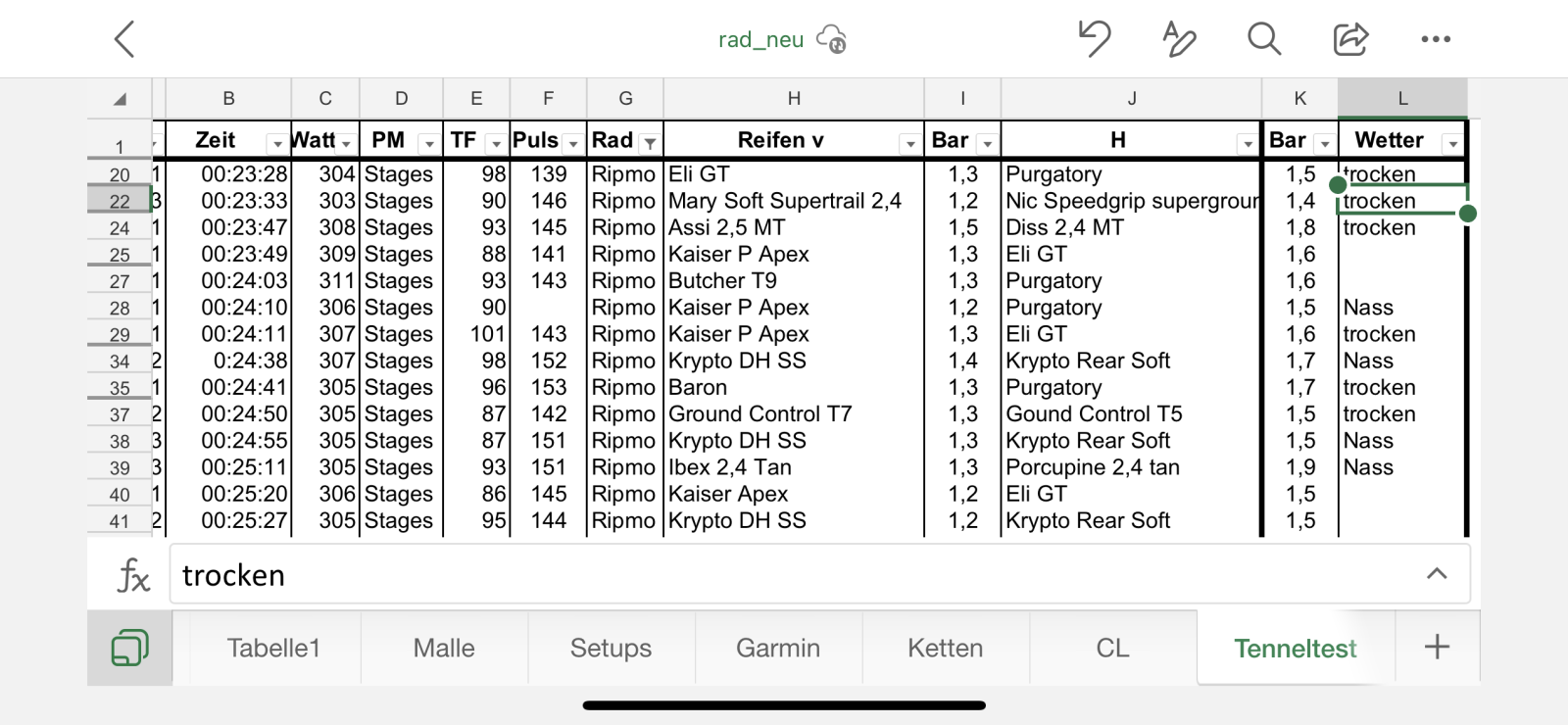This screenshot has height=725, width=1568.
Task: Open the sheets overview icon
Action: click(129, 648)
